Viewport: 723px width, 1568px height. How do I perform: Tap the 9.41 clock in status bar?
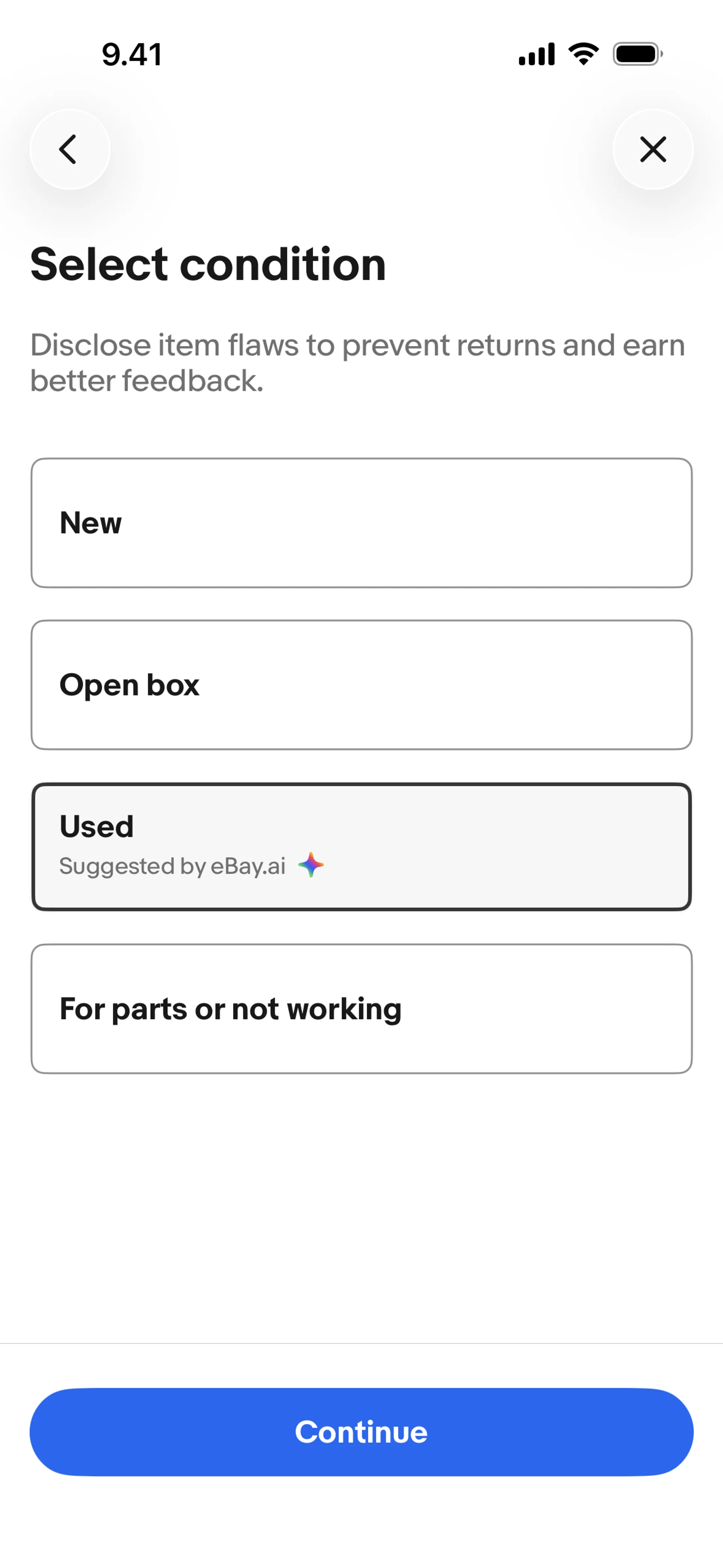(132, 55)
